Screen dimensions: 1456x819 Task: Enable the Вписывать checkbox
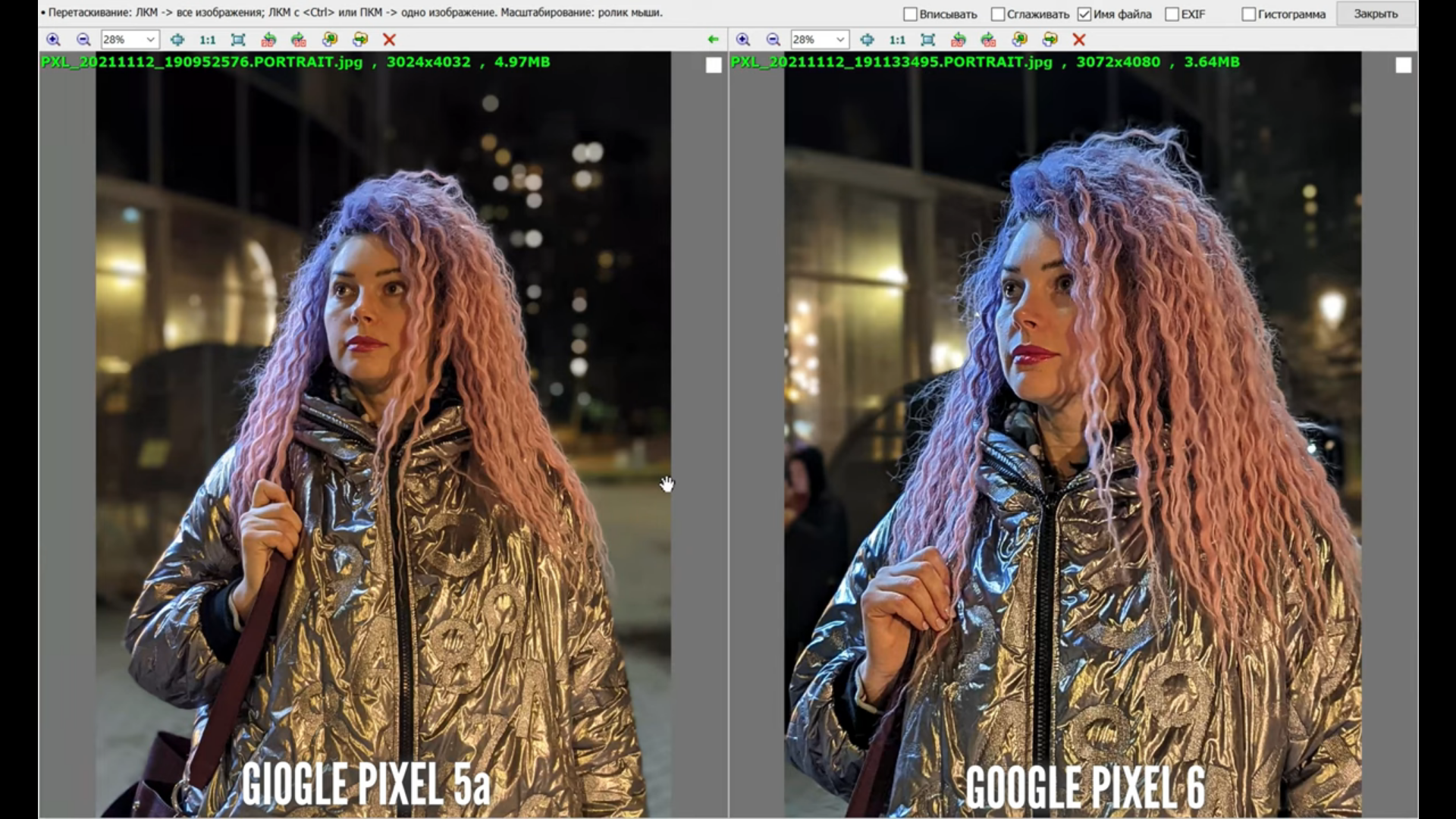click(x=910, y=14)
